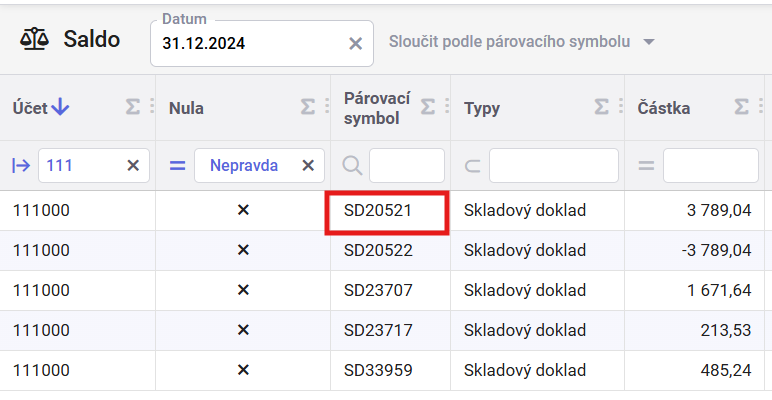This screenshot has width=772, height=400.
Task: Click Nula cross mark in SD20522 row
Action: click(x=243, y=250)
